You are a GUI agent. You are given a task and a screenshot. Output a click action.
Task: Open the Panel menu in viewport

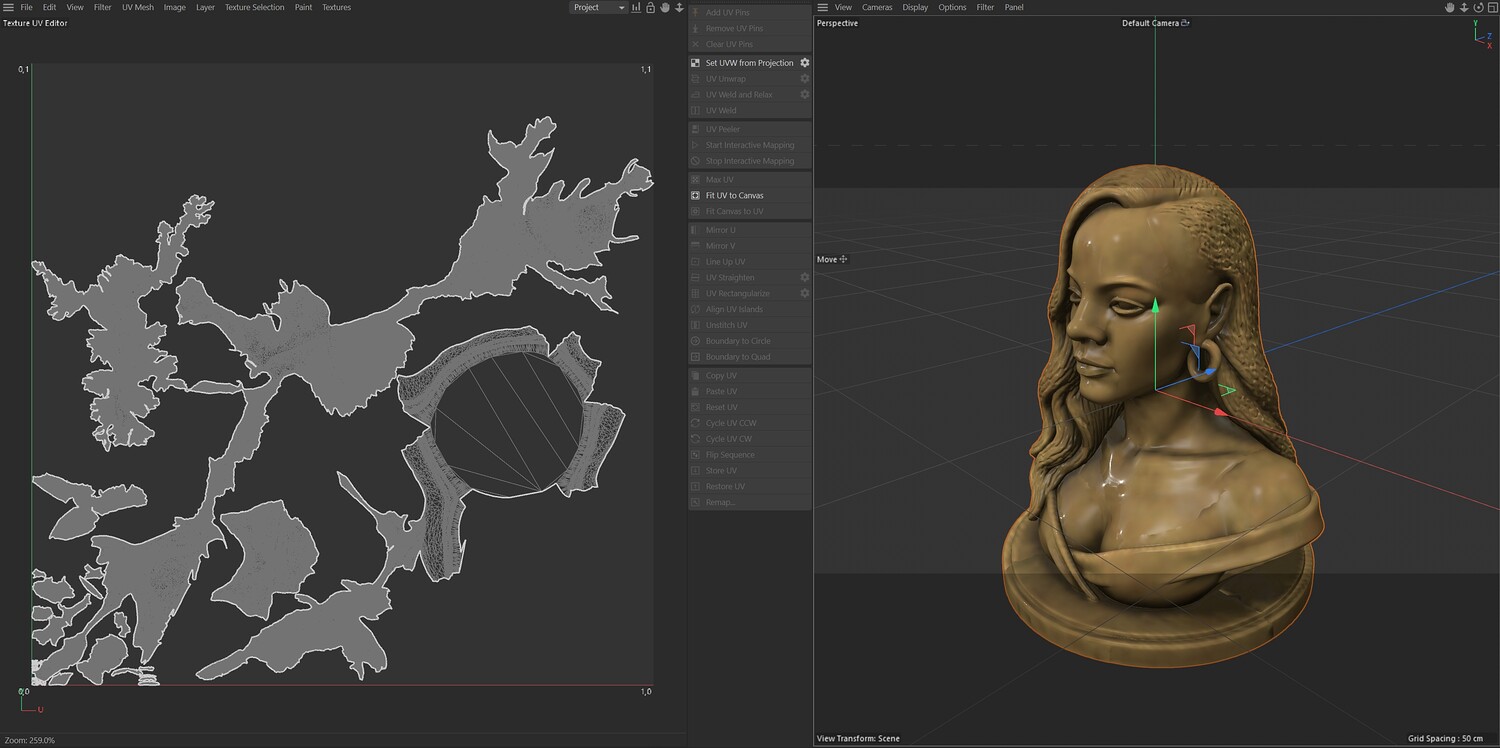[x=1014, y=7]
